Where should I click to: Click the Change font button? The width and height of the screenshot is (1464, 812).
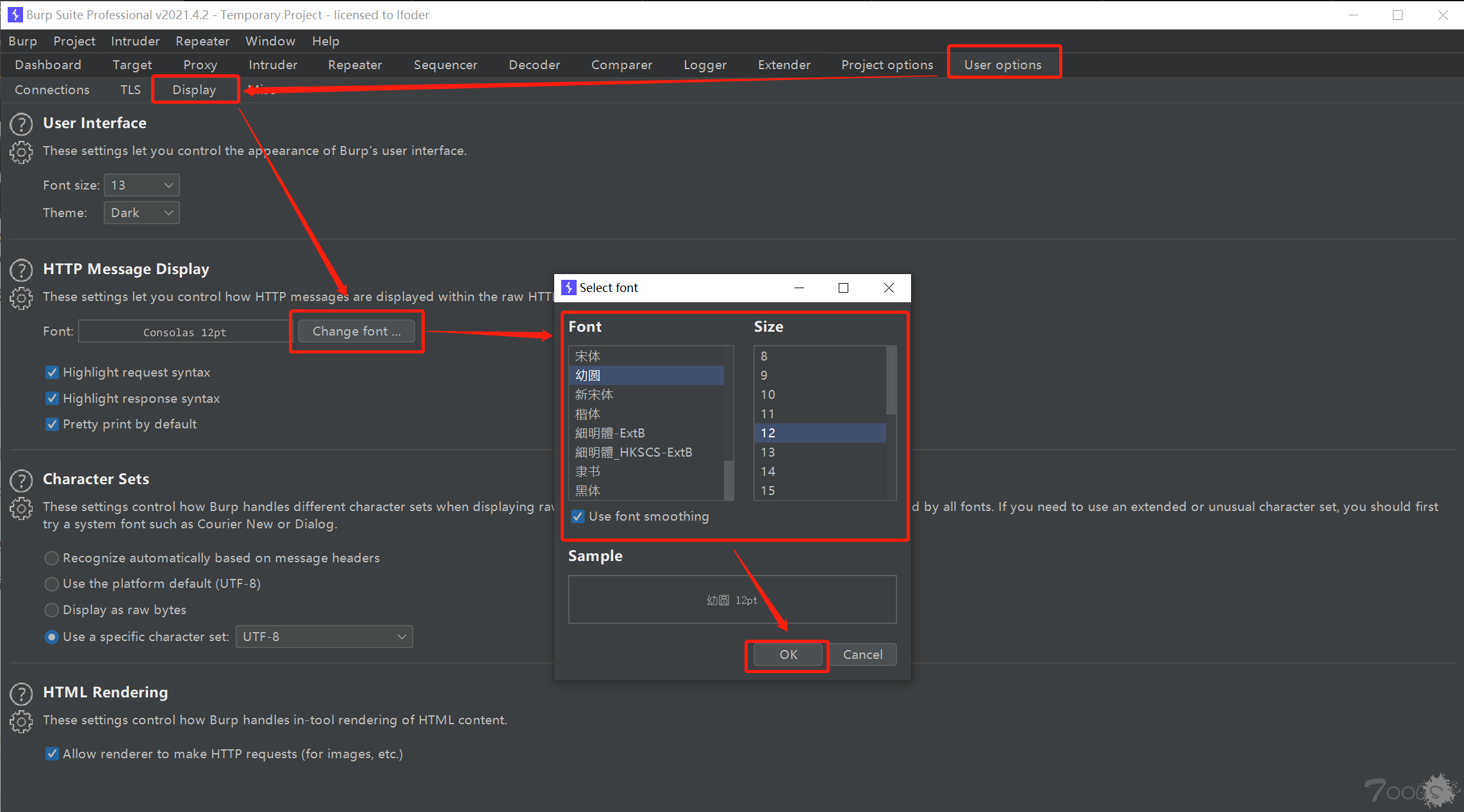[x=356, y=331]
